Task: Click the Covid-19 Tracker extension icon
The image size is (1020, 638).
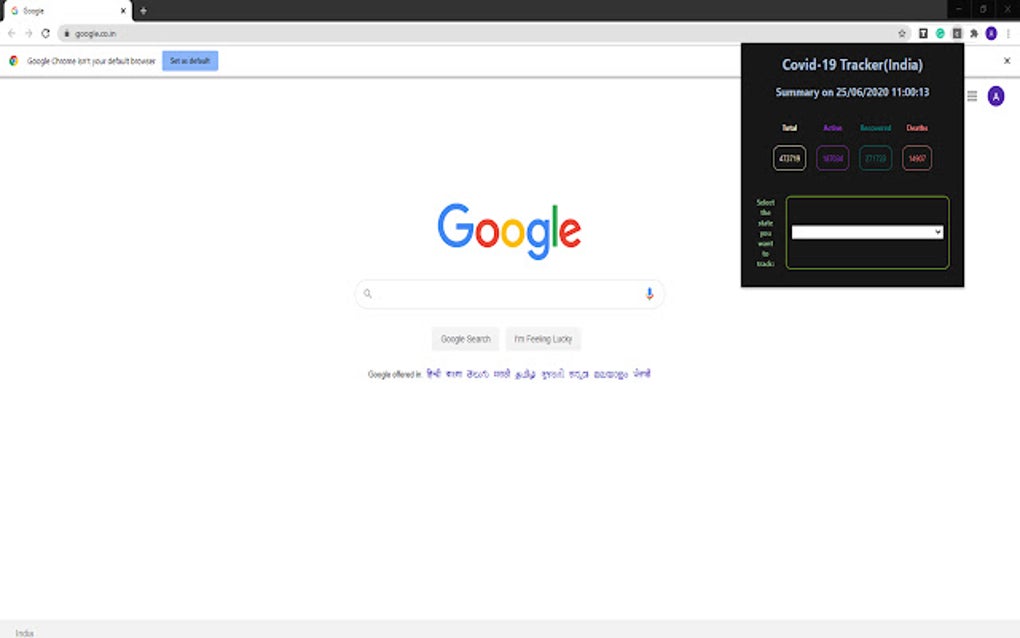Action: [955, 32]
